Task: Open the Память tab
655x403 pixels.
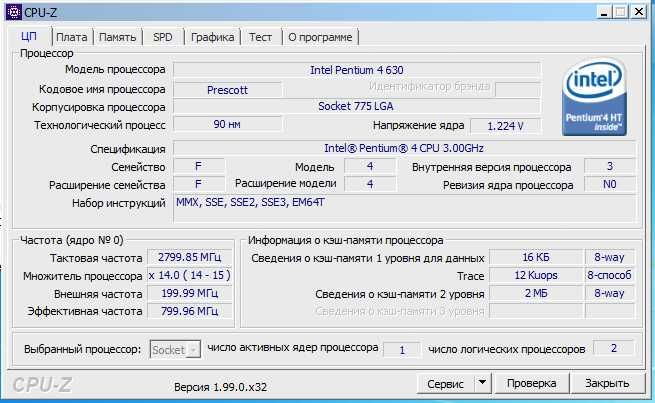Action: pos(117,37)
